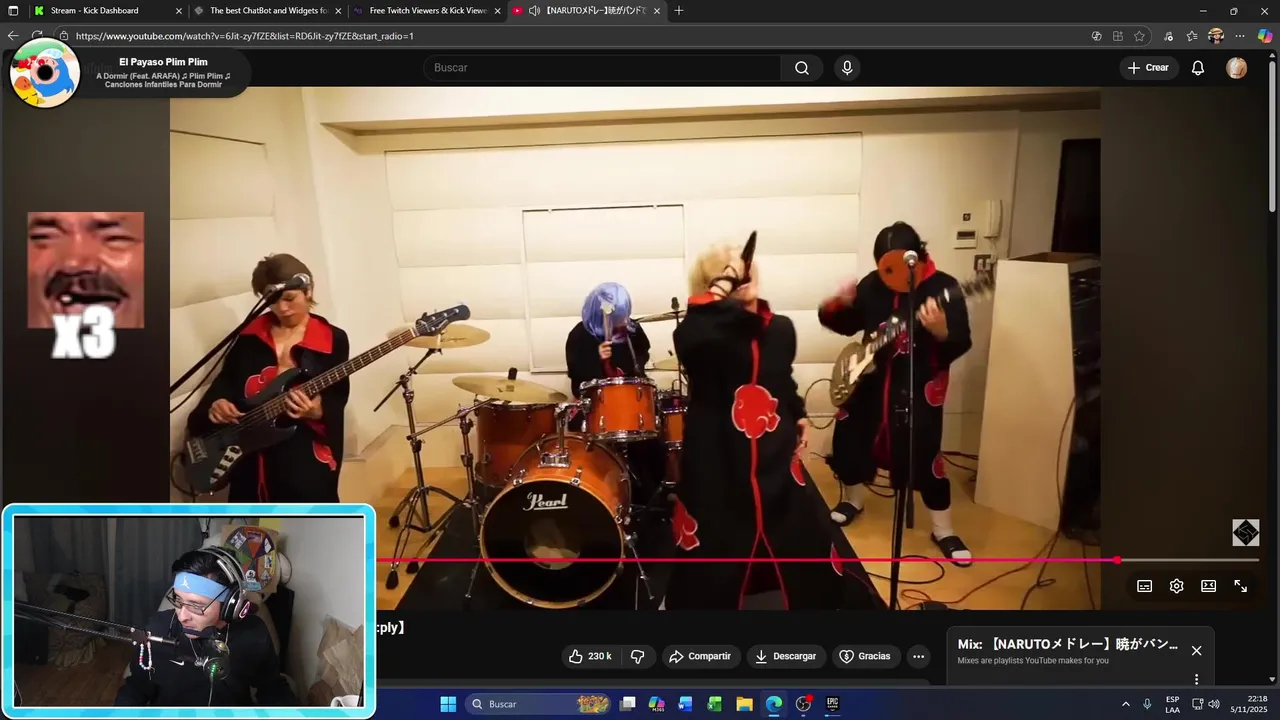Viewport: 1280px width, 720px height.
Task: Click the Crear button
Action: [x=1147, y=68]
